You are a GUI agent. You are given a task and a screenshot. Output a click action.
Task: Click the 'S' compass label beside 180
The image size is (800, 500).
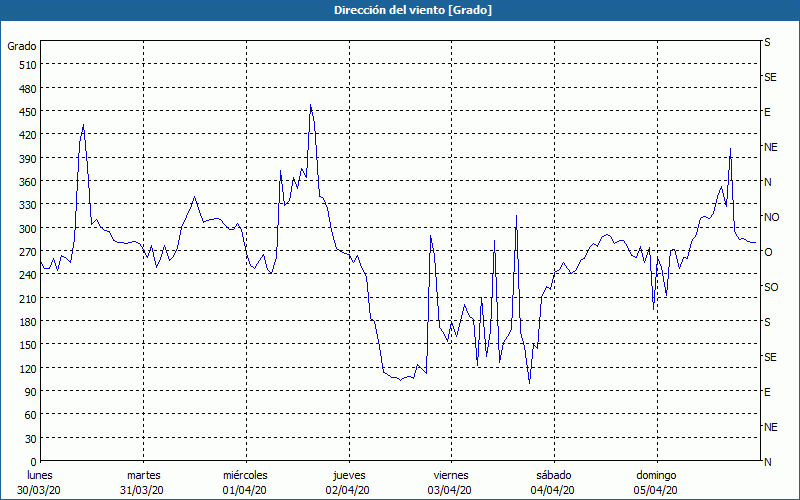click(x=767, y=322)
